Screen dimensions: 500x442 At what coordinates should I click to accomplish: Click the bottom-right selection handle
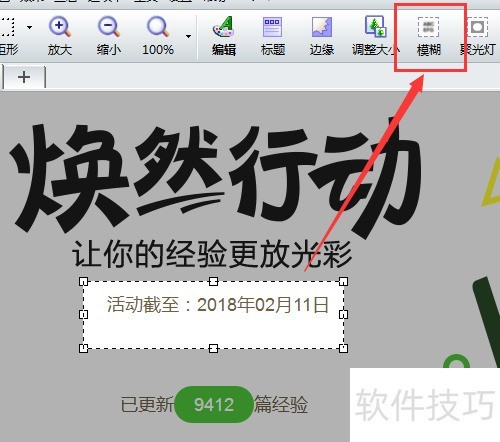pos(343,348)
